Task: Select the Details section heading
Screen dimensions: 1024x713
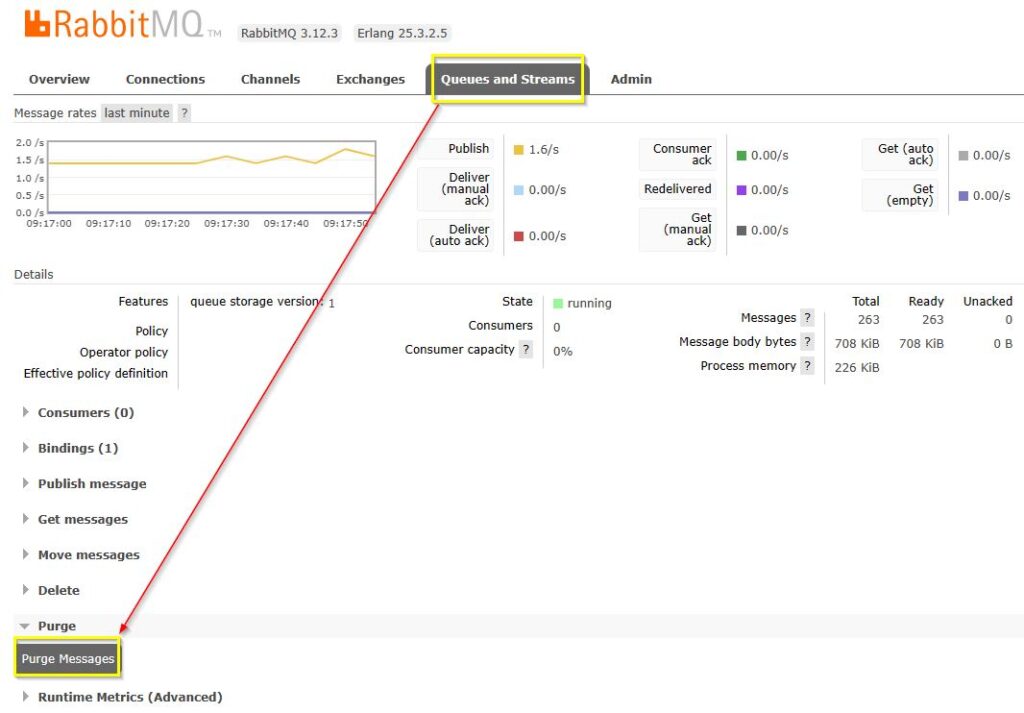Action: pyautogui.click(x=34, y=274)
